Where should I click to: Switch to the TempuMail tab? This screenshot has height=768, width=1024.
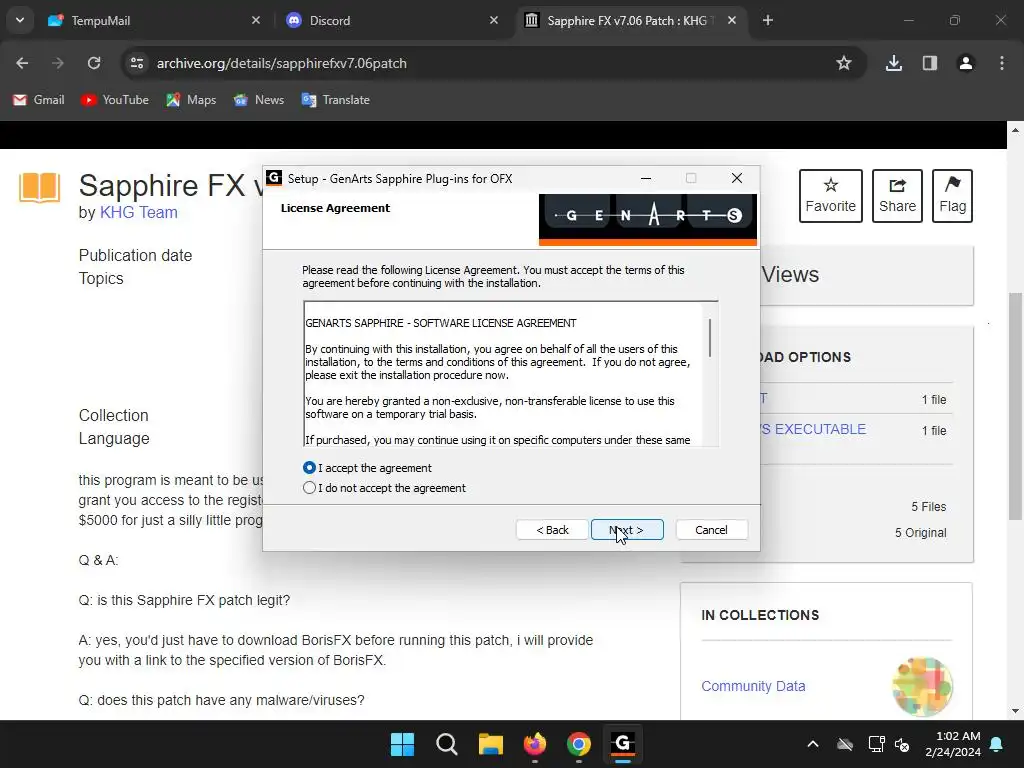tap(154, 20)
